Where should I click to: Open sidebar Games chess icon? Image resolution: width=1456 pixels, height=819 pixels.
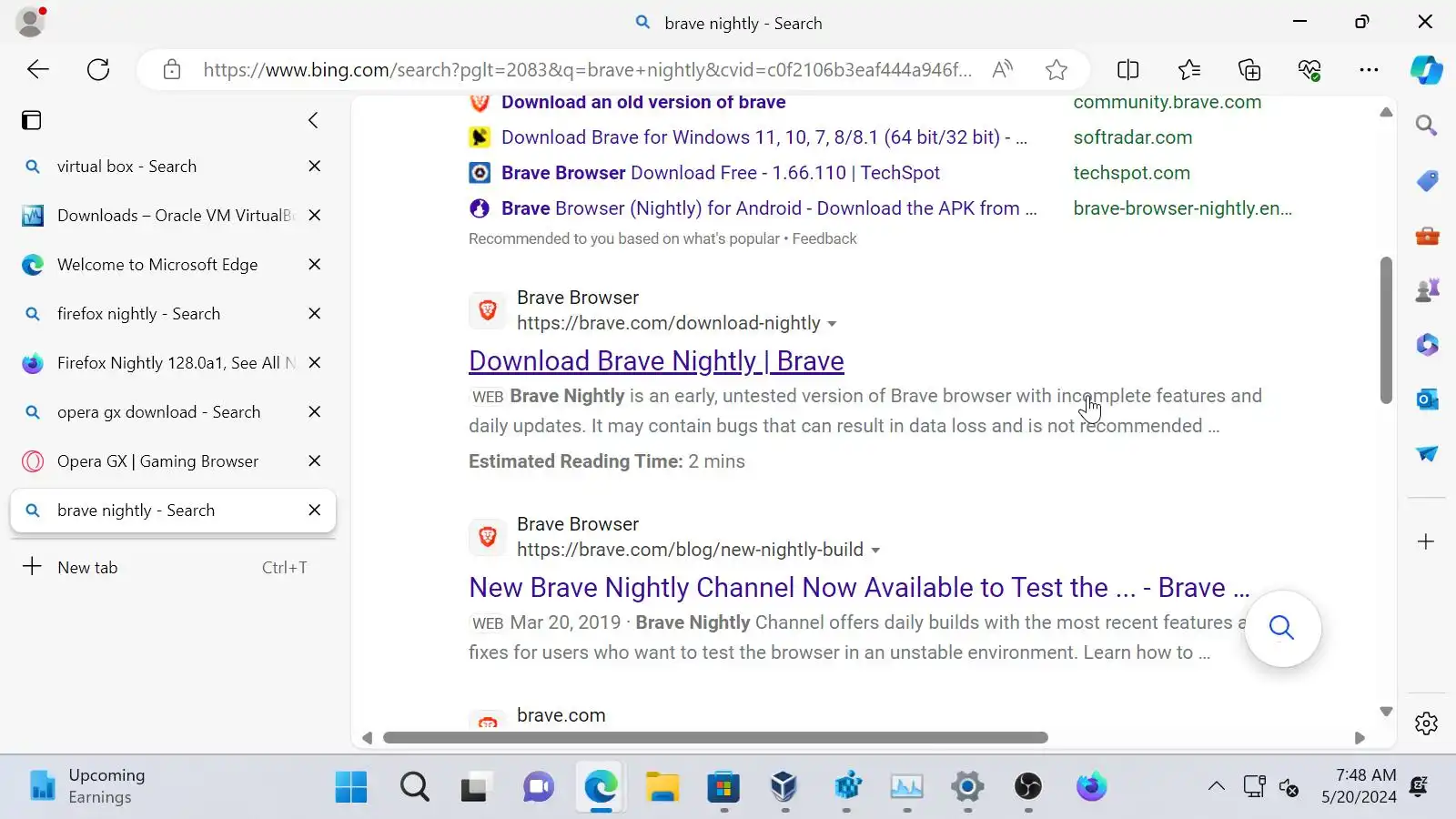coord(1426,290)
